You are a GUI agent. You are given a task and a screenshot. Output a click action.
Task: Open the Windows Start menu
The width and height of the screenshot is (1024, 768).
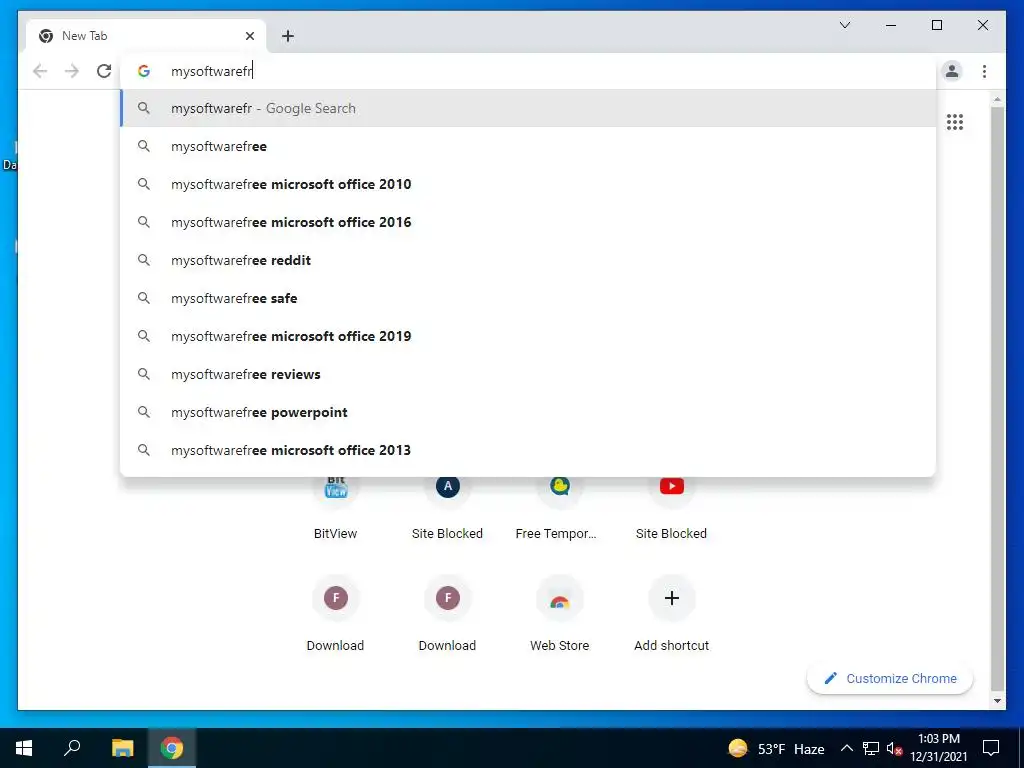(24, 748)
